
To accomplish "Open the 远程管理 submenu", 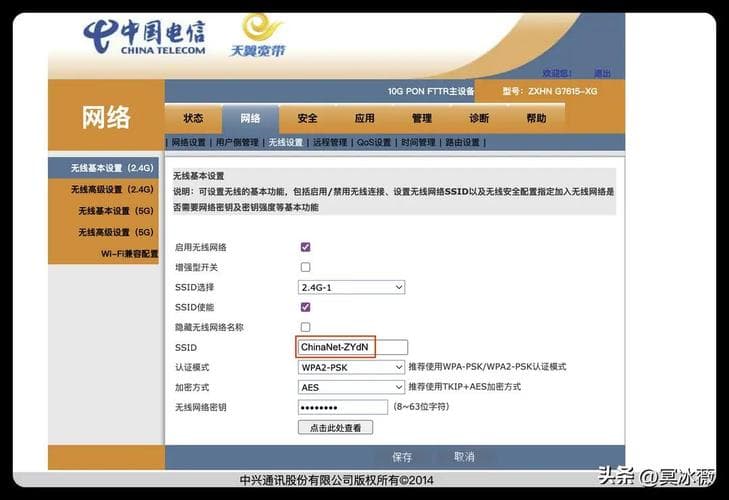I will pos(330,142).
